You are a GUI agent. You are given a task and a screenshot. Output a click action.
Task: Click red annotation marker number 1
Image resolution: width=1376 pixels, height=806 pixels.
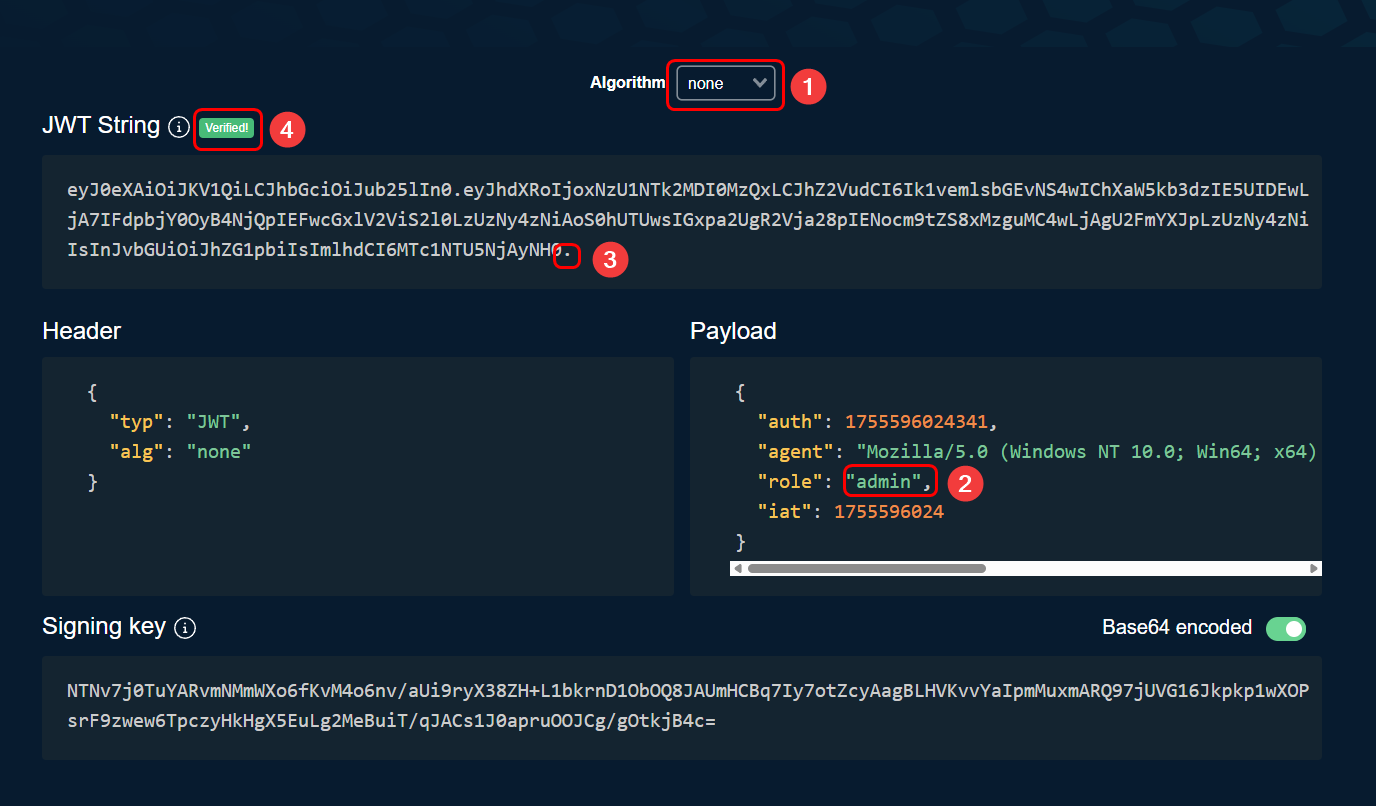pyautogui.click(x=808, y=86)
